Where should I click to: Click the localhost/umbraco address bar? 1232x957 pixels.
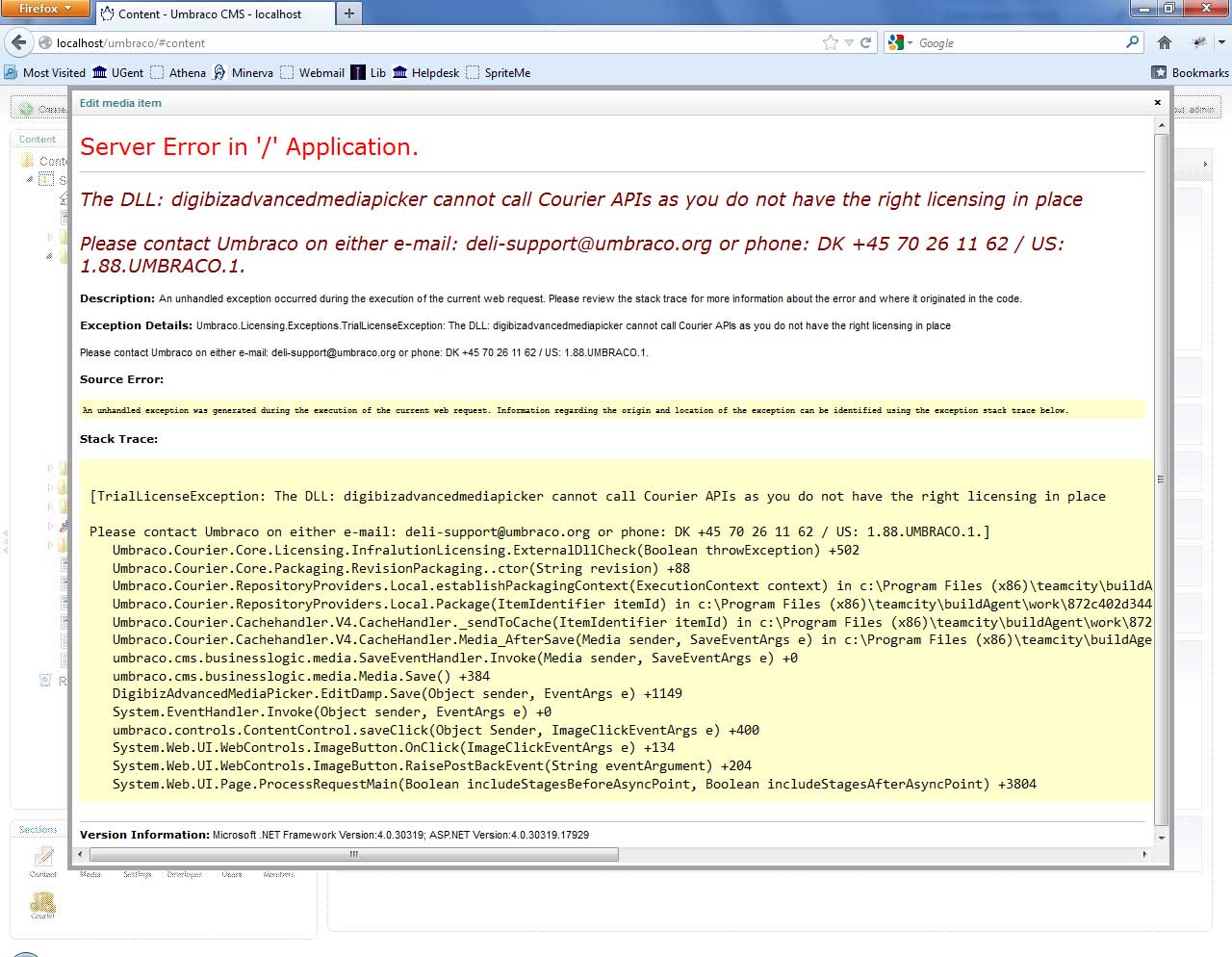(433, 42)
